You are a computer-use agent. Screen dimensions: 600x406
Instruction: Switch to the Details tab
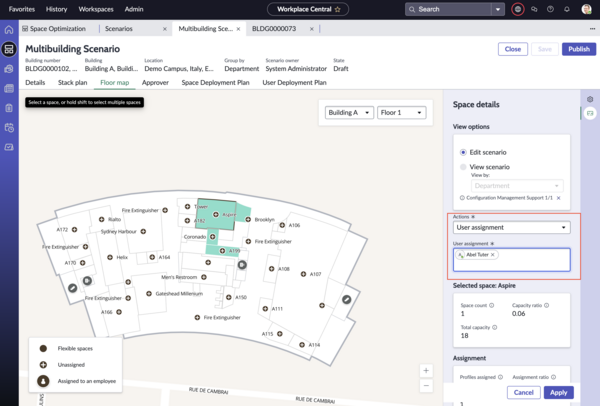[35, 82]
